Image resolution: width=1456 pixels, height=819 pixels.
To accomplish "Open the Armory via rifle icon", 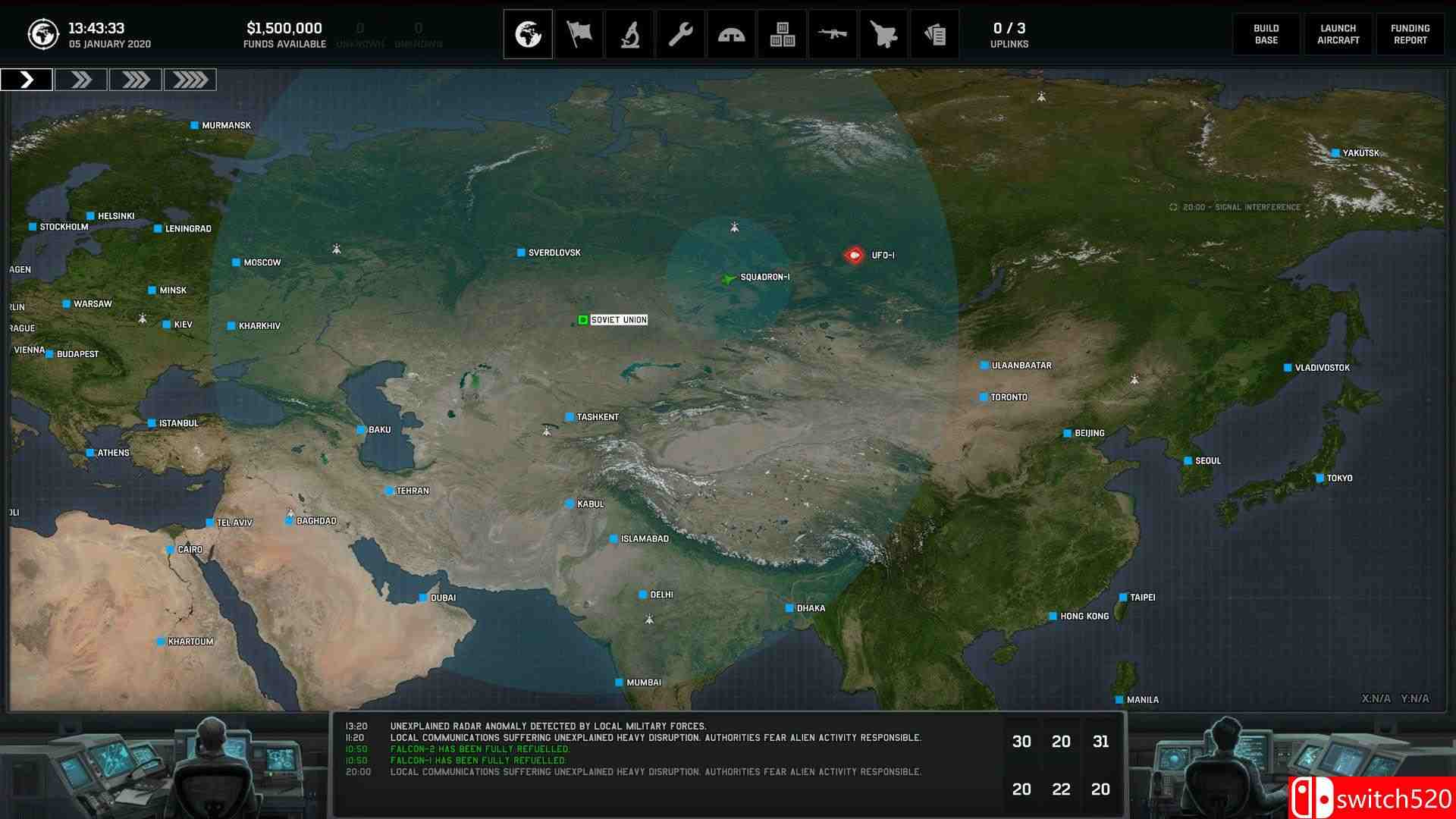I will (x=832, y=33).
